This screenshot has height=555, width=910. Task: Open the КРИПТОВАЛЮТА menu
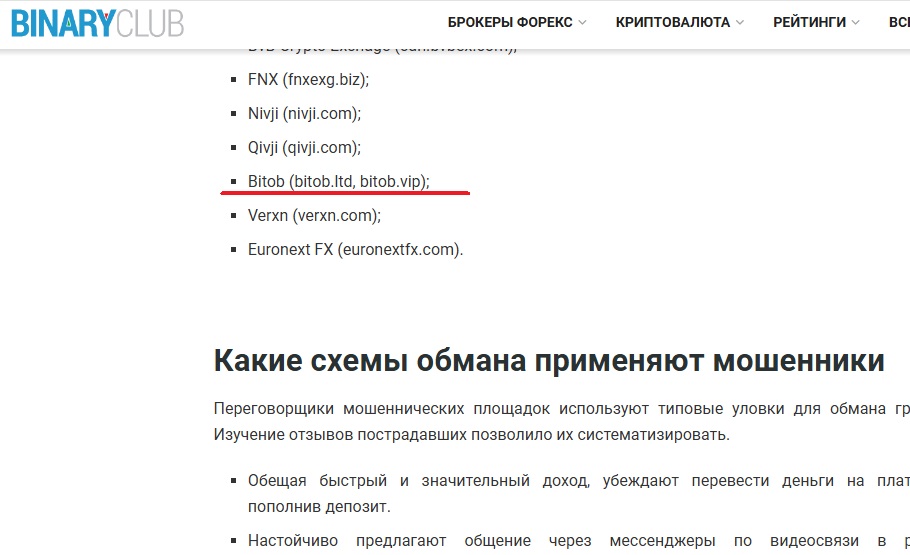[x=673, y=22]
